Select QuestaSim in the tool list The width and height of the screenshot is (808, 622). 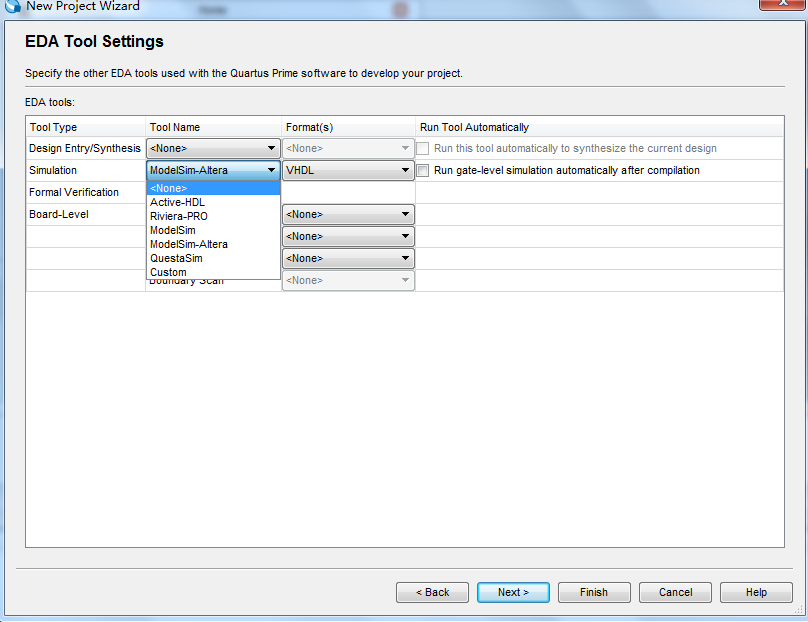pos(213,258)
